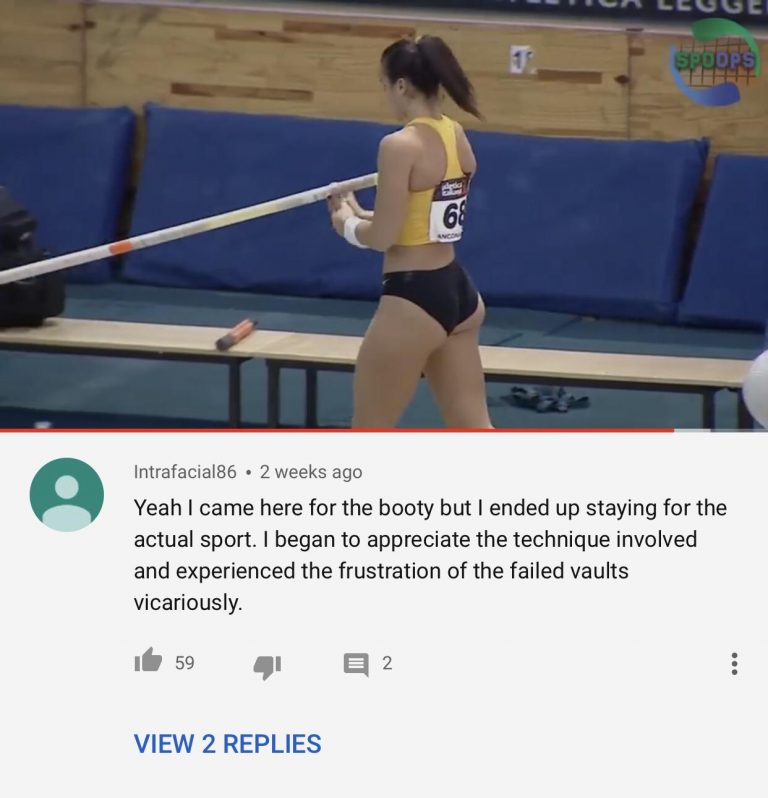The height and width of the screenshot is (798, 768).
Task: Open the Intrafacial86 username link
Action: 185,472
